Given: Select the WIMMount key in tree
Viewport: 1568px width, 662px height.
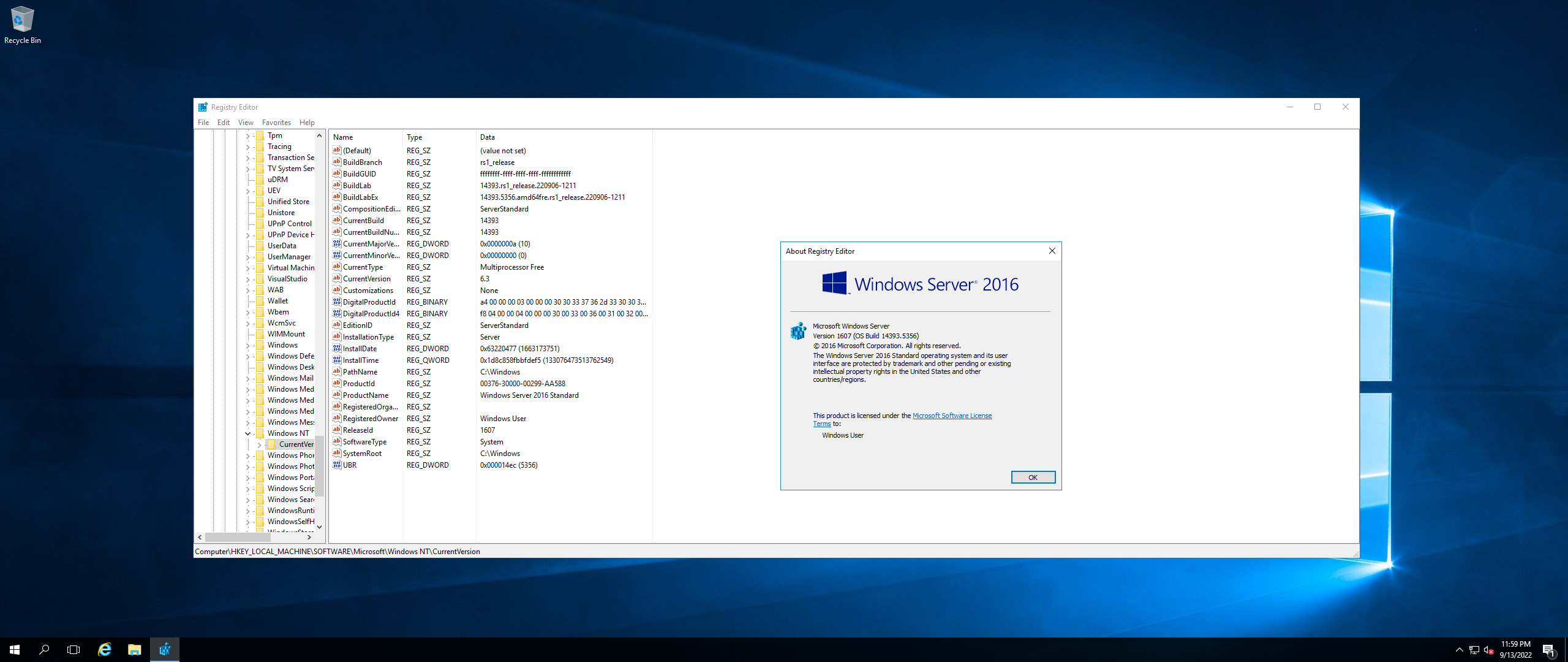Looking at the screenshot, I should click(x=286, y=334).
